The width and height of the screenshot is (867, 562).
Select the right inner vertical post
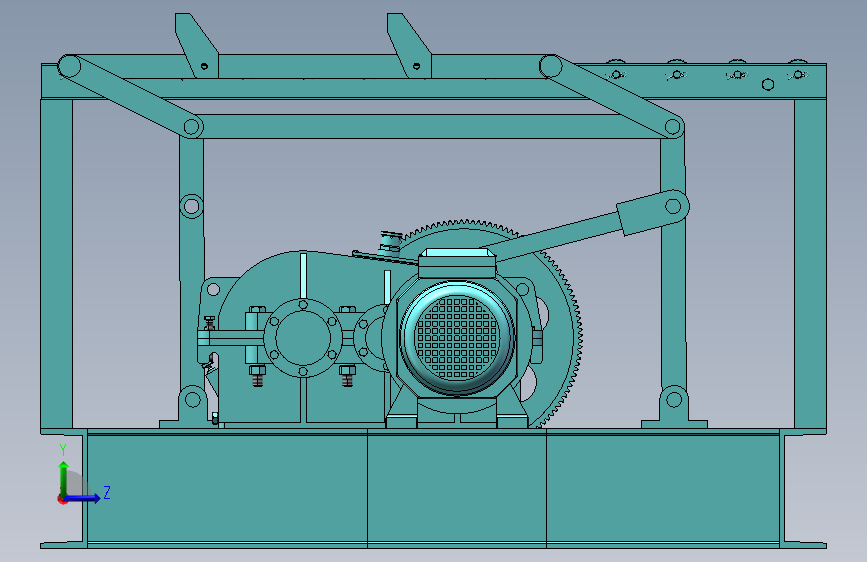(x=673, y=264)
